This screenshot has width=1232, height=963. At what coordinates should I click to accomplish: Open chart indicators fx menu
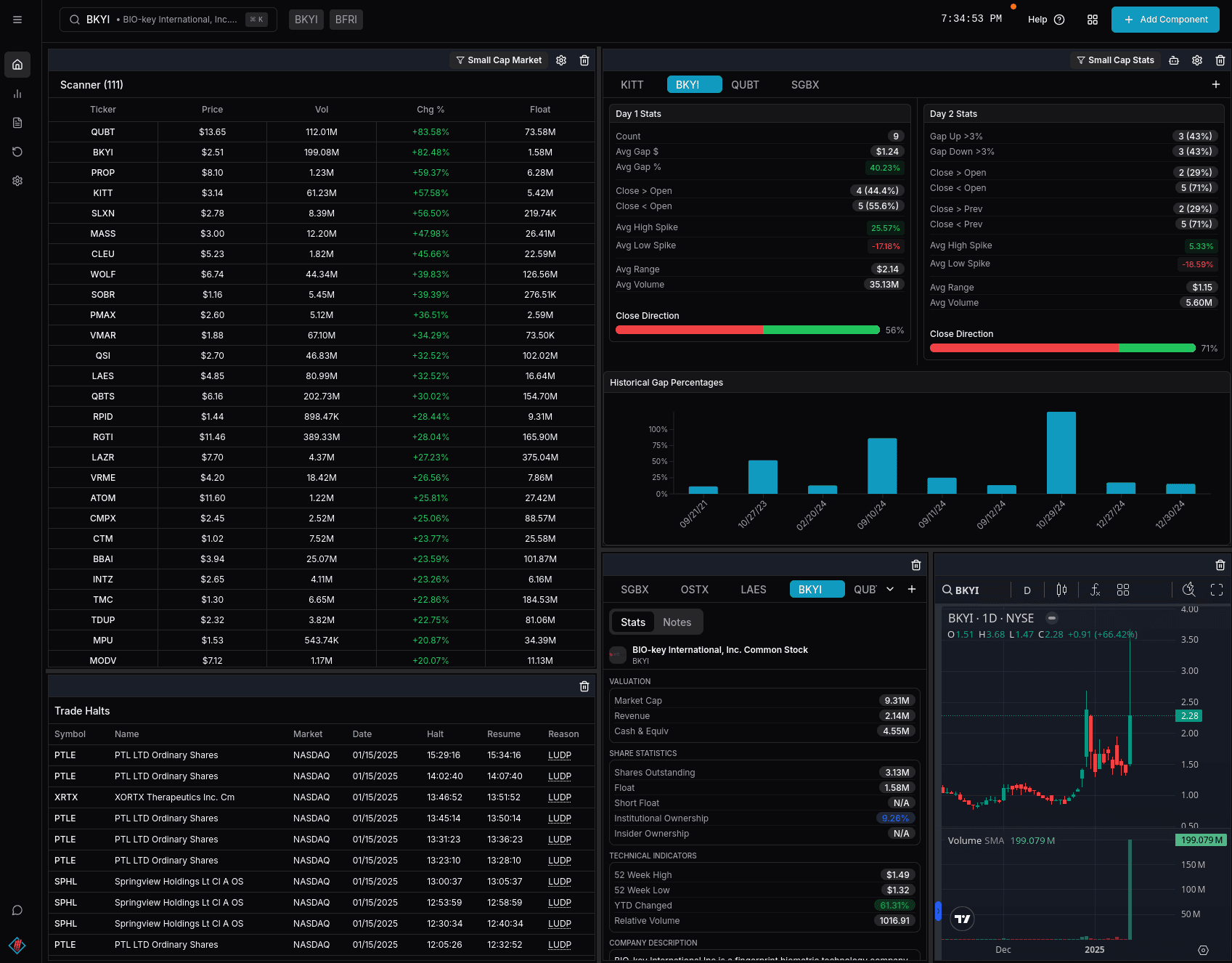point(1096,590)
